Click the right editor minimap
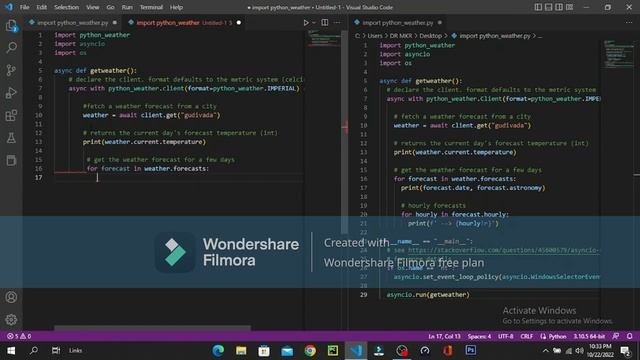Image resolution: width=640 pixels, height=360 pixels. [618, 53]
